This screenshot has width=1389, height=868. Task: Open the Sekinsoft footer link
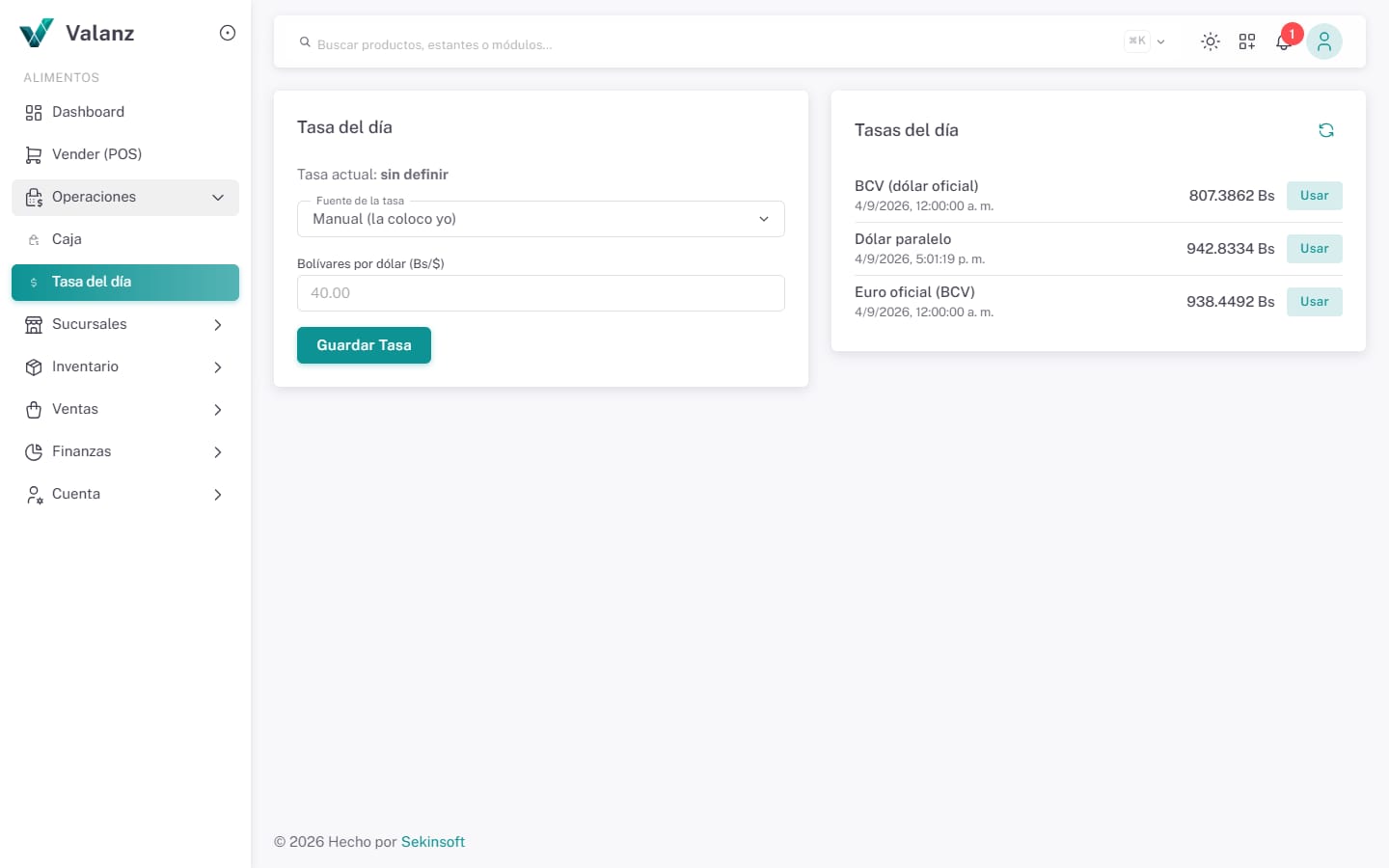(x=433, y=842)
